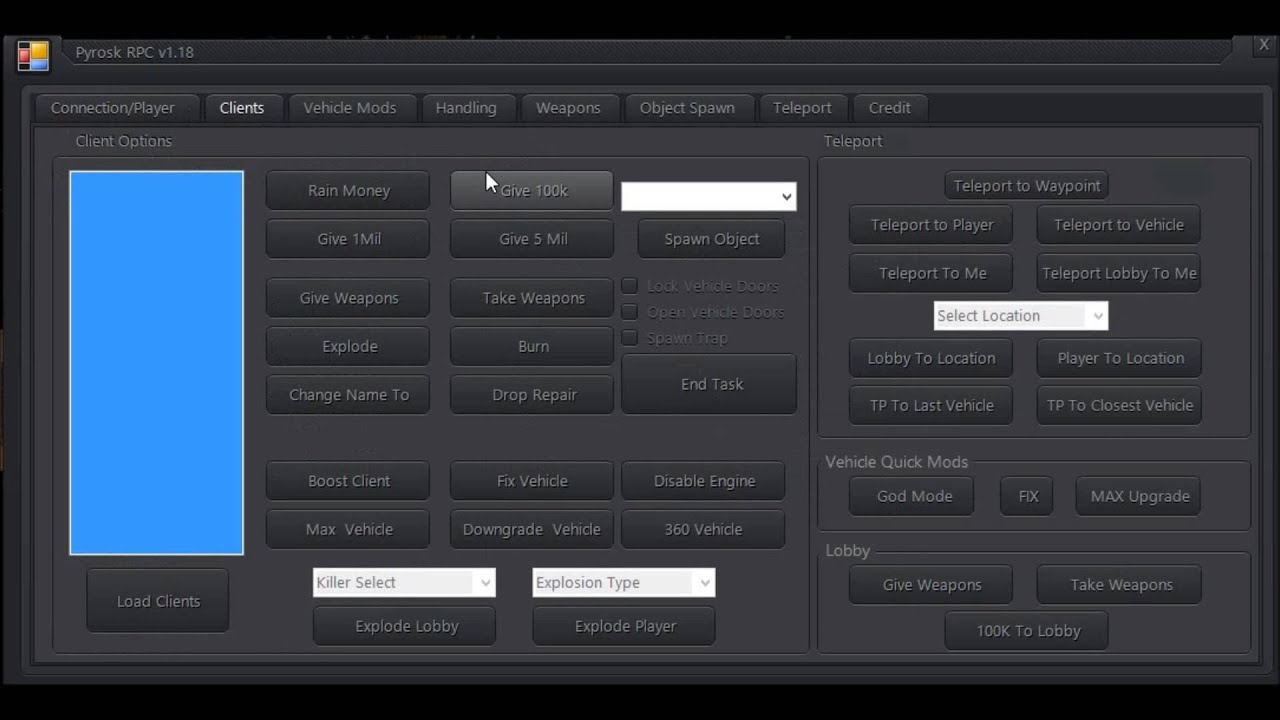Click the Explode Lobby button
The height and width of the screenshot is (720, 1280).
pos(405,626)
